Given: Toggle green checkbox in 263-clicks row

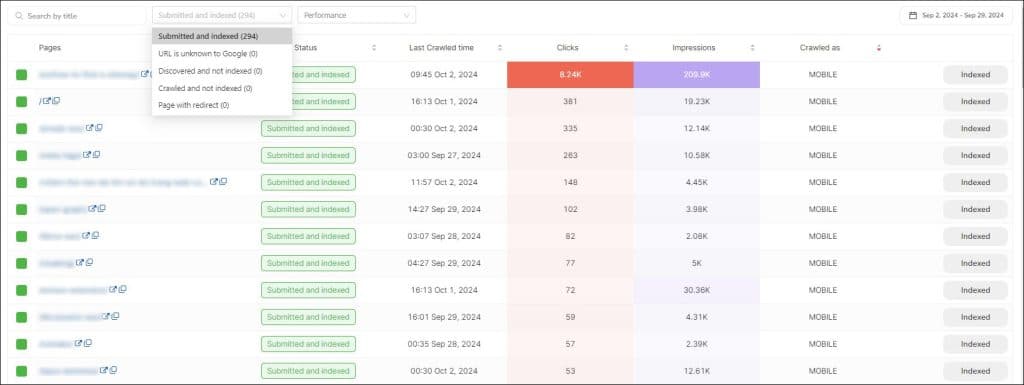Looking at the screenshot, I should [22, 155].
